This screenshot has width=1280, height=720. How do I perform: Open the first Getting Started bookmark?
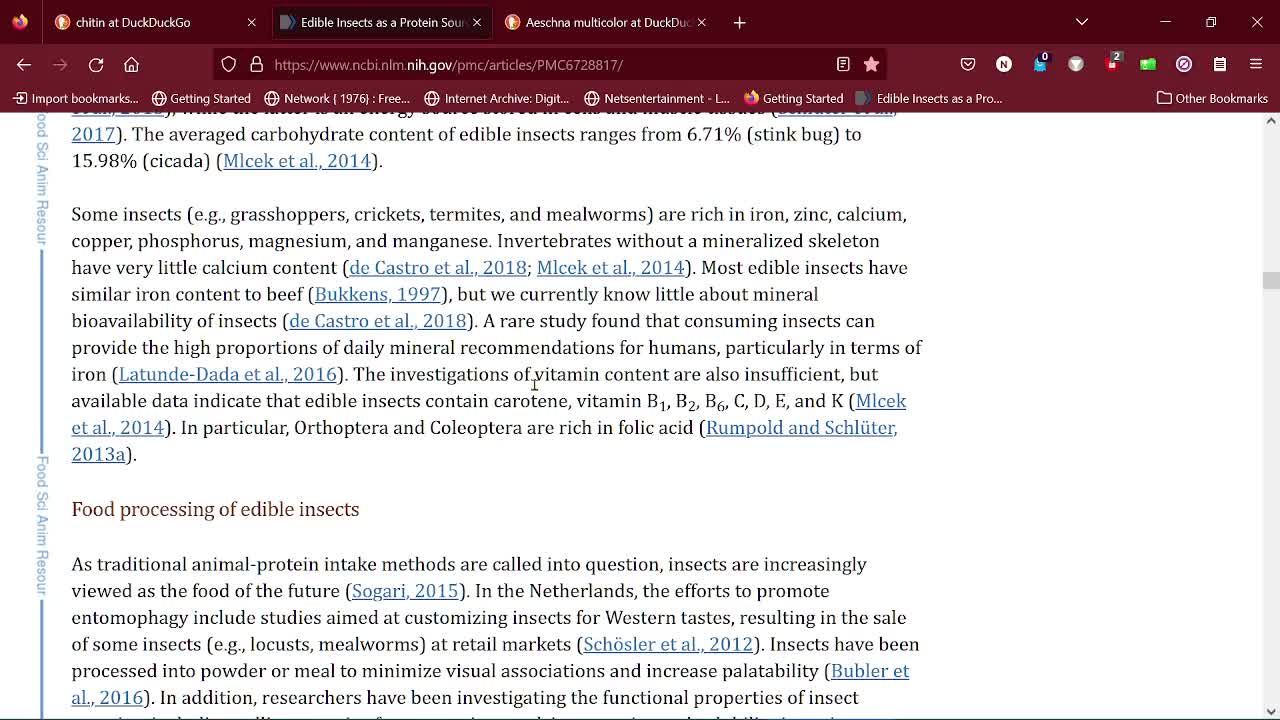(x=201, y=98)
